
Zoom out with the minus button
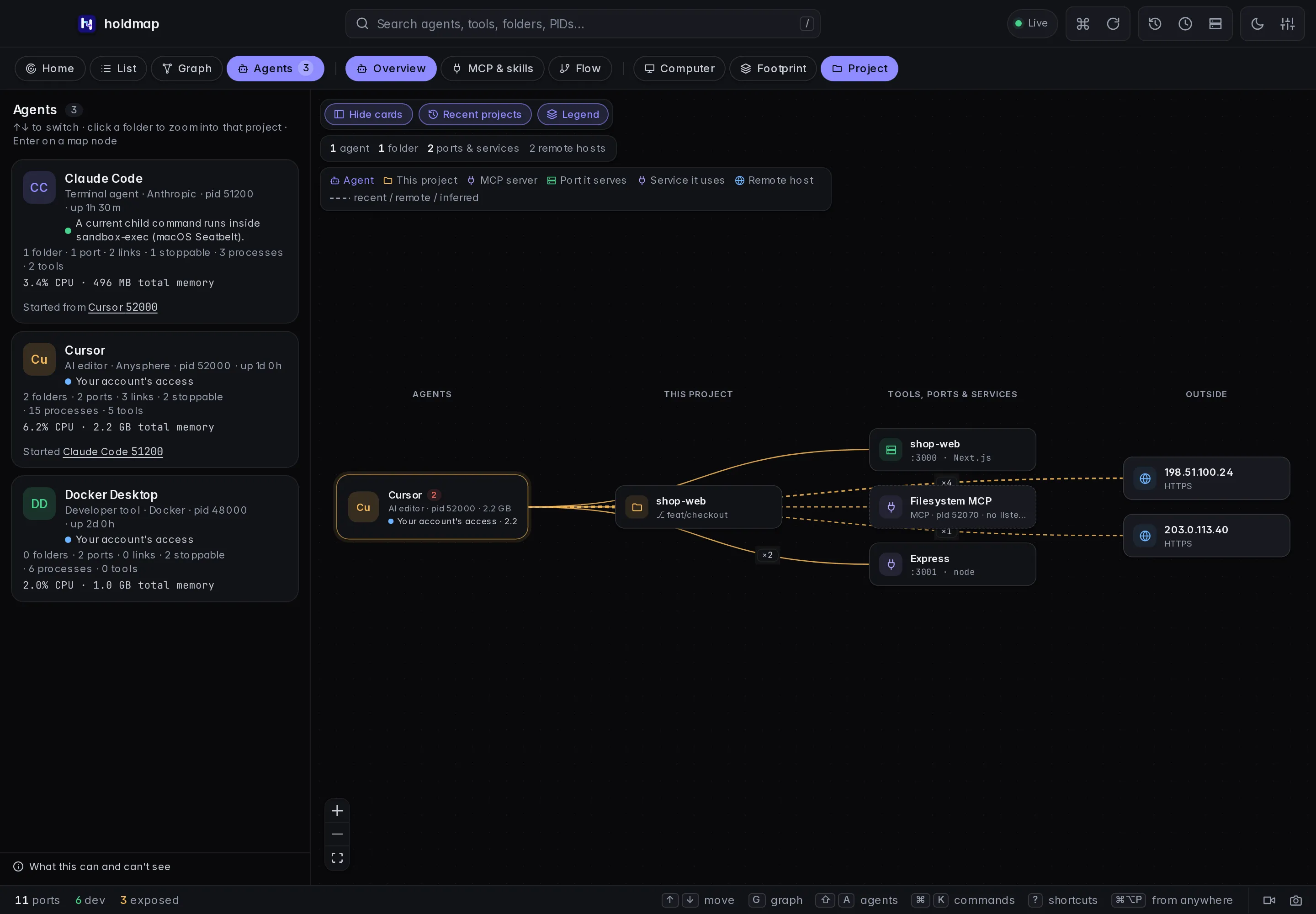pyautogui.click(x=337, y=834)
